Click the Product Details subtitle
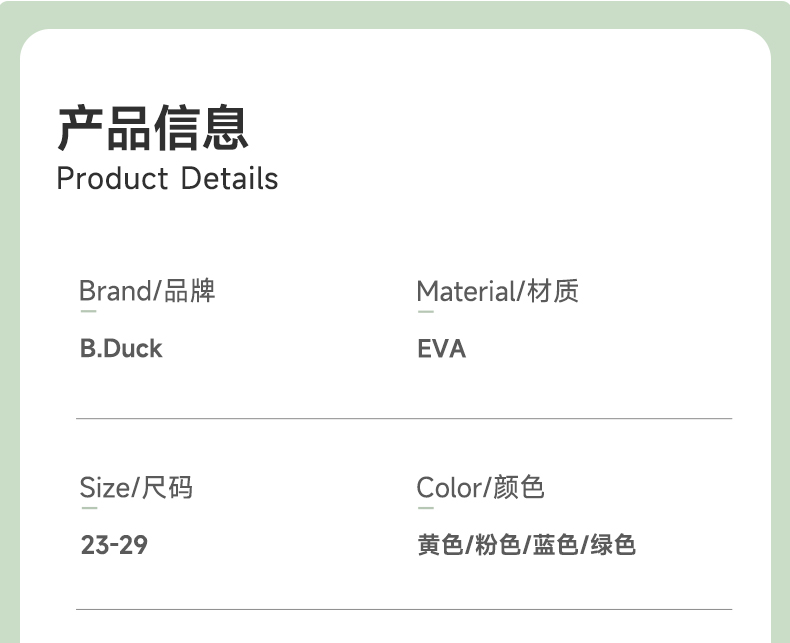This screenshot has width=790, height=643. point(167,179)
